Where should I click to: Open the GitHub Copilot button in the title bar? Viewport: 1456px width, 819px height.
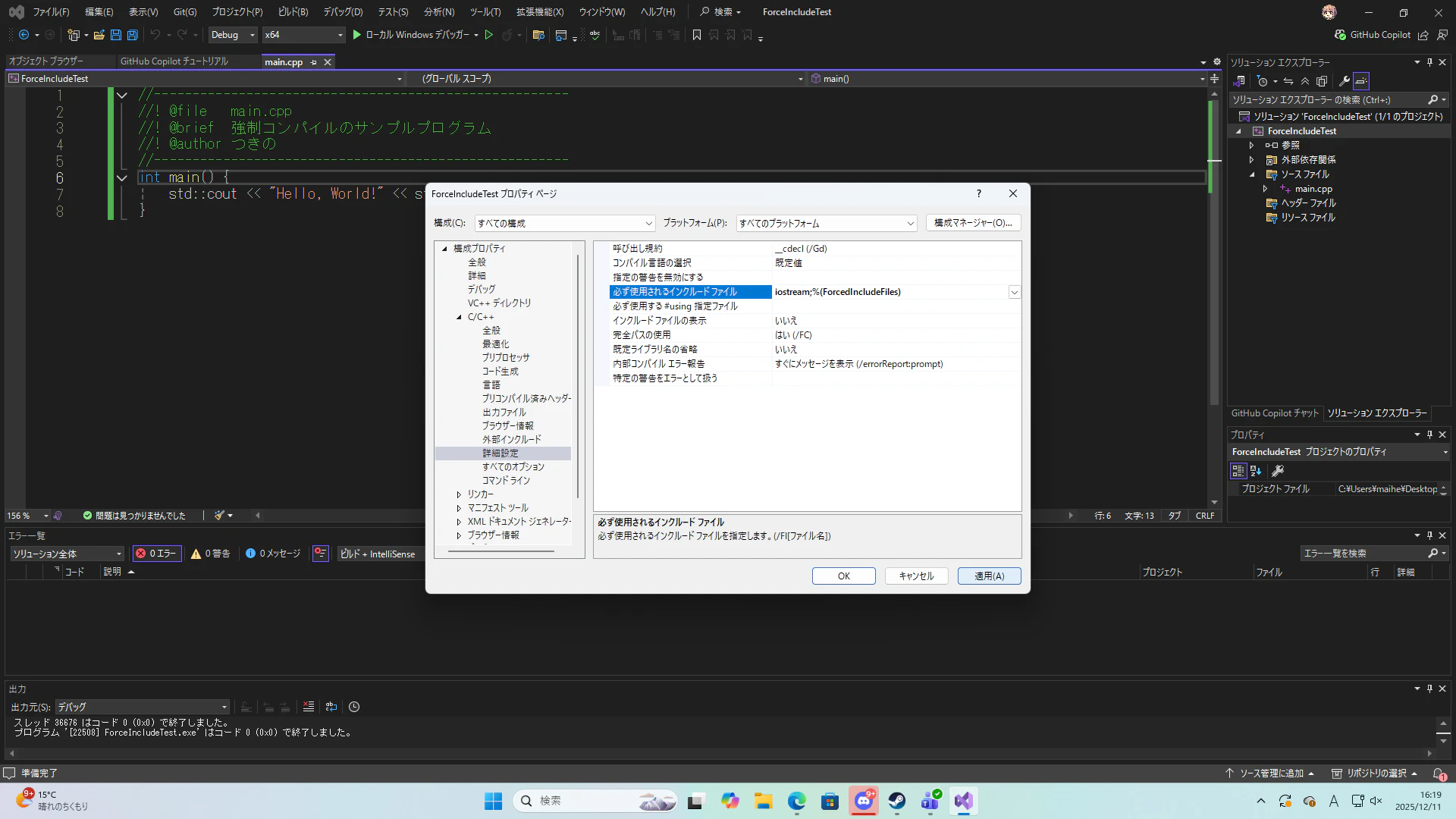coord(1373,35)
